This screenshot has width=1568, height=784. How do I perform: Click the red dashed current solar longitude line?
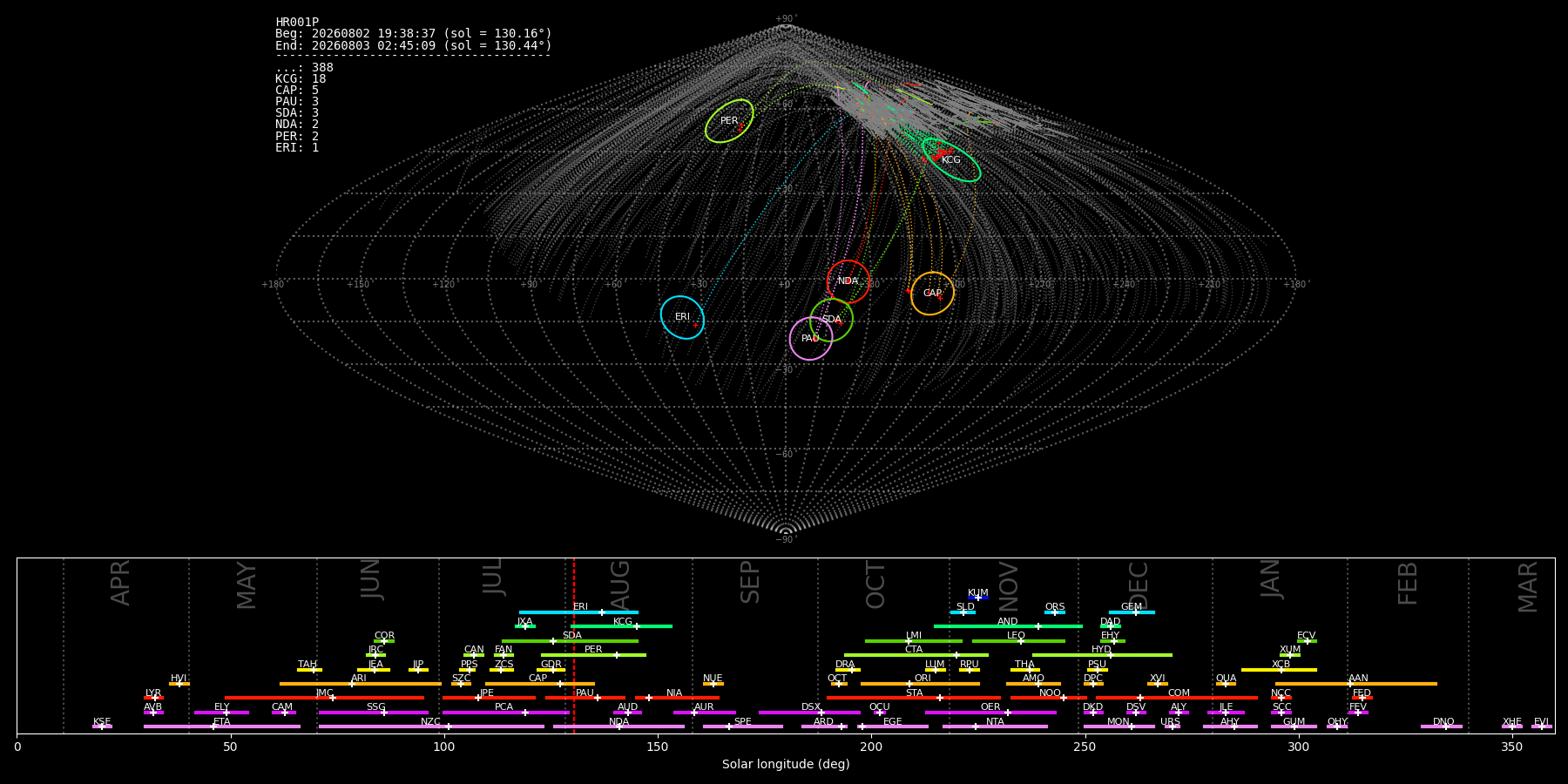click(x=573, y=645)
